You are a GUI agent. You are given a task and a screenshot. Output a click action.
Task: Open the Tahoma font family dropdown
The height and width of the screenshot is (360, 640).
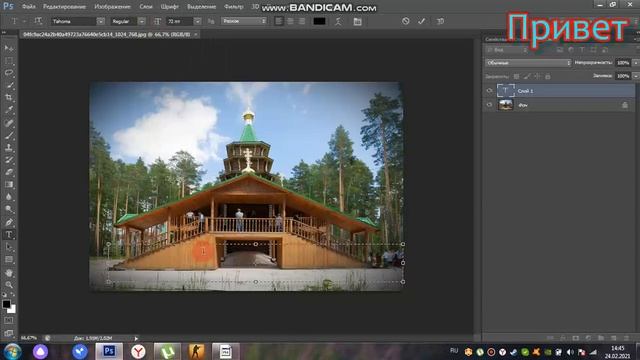(100, 21)
